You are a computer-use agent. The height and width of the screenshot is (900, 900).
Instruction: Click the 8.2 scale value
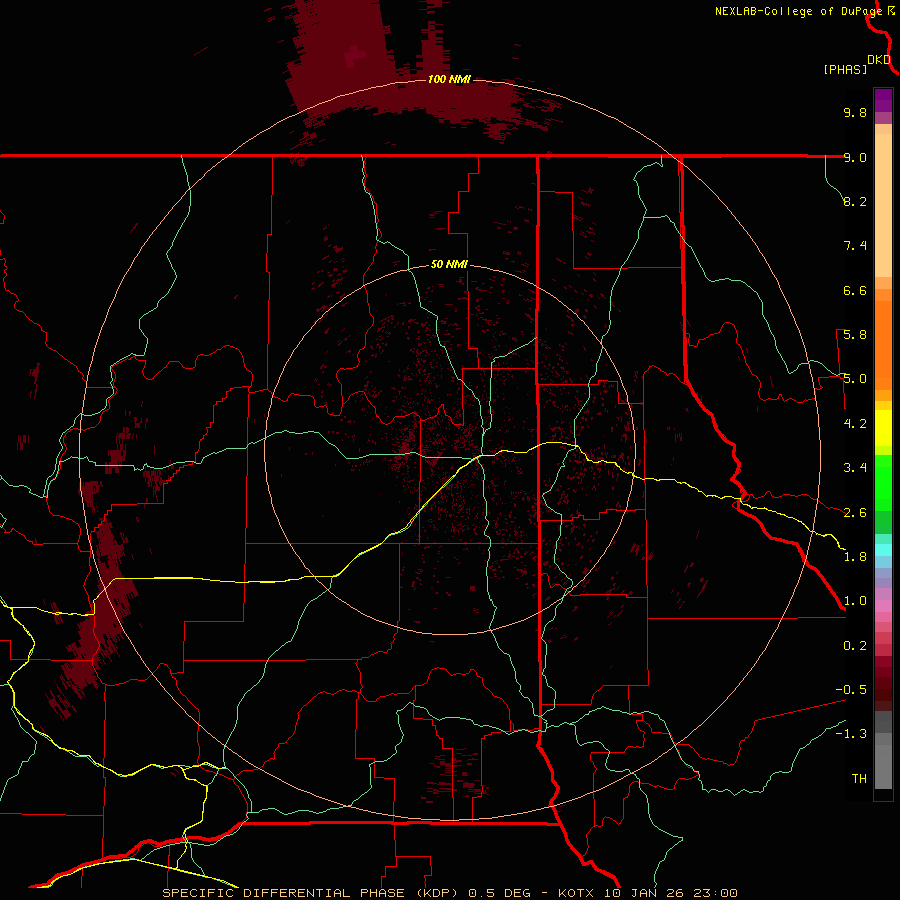click(x=855, y=201)
